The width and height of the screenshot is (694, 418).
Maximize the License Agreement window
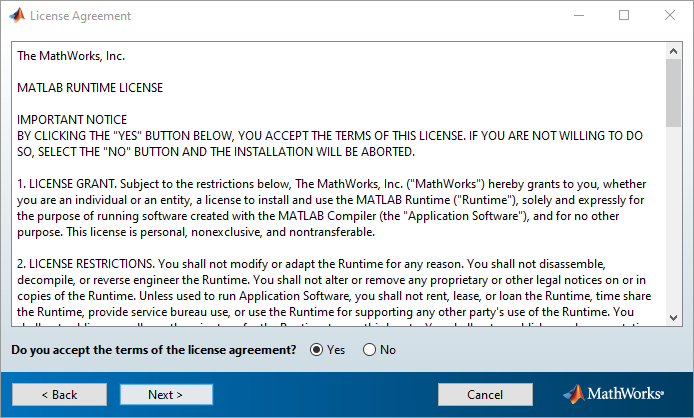[x=624, y=16]
